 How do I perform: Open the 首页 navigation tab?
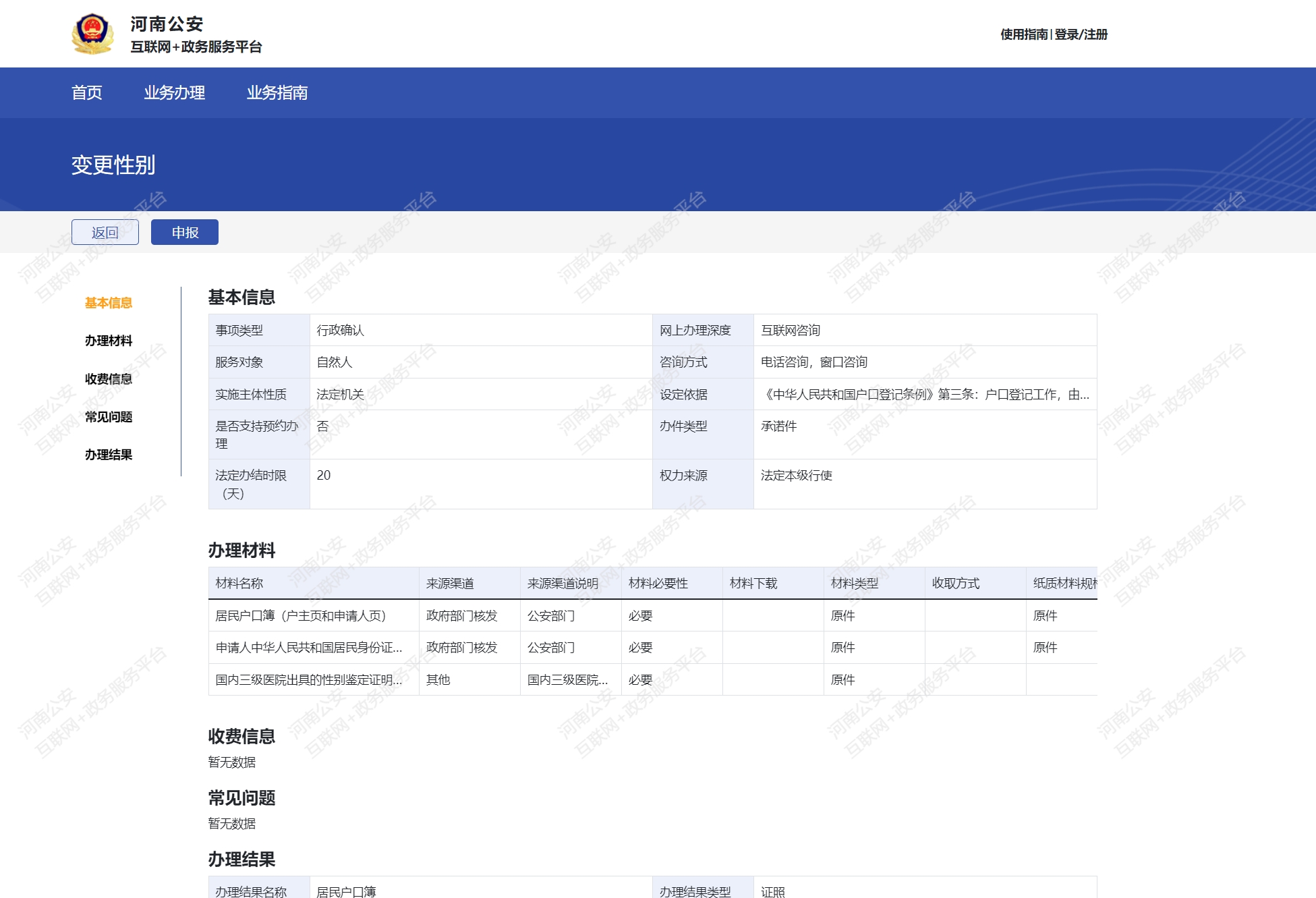(x=87, y=92)
